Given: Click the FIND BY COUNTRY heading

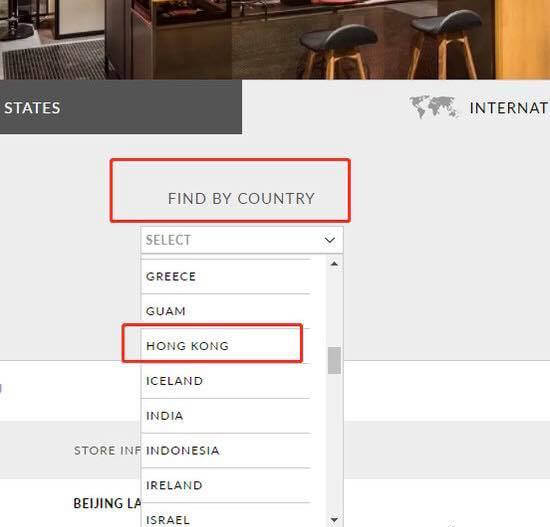Looking at the screenshot, I should [x=241, y=199].
